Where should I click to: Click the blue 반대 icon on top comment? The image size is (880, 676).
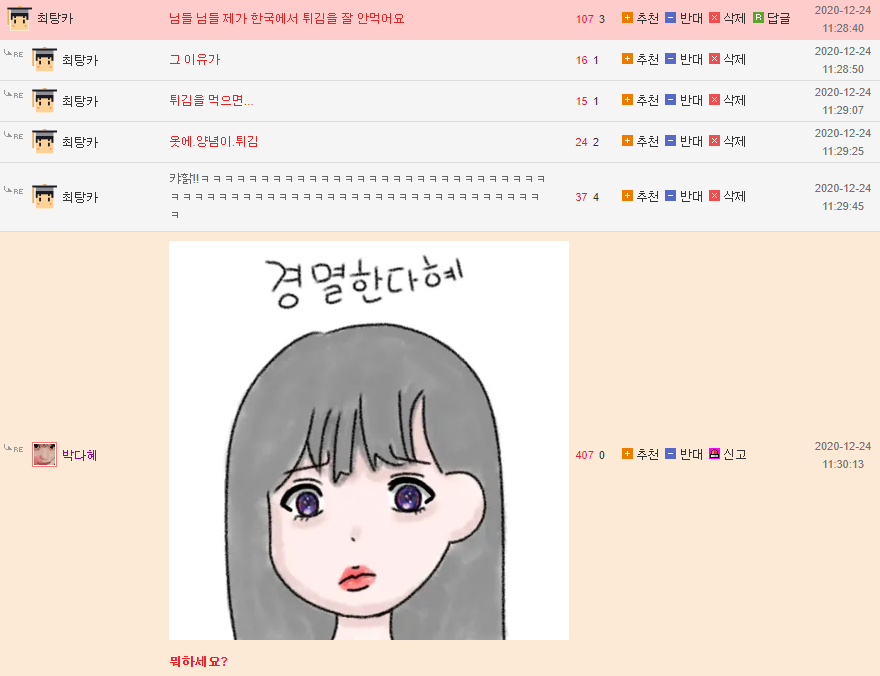(670, 18)
